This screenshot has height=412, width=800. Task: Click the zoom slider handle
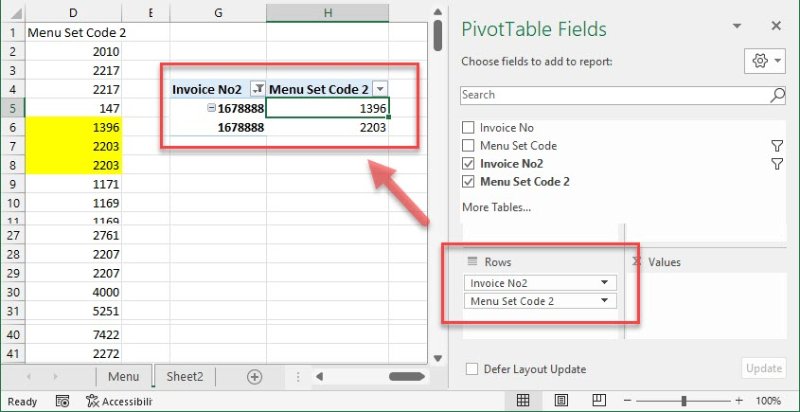point(684,400)
